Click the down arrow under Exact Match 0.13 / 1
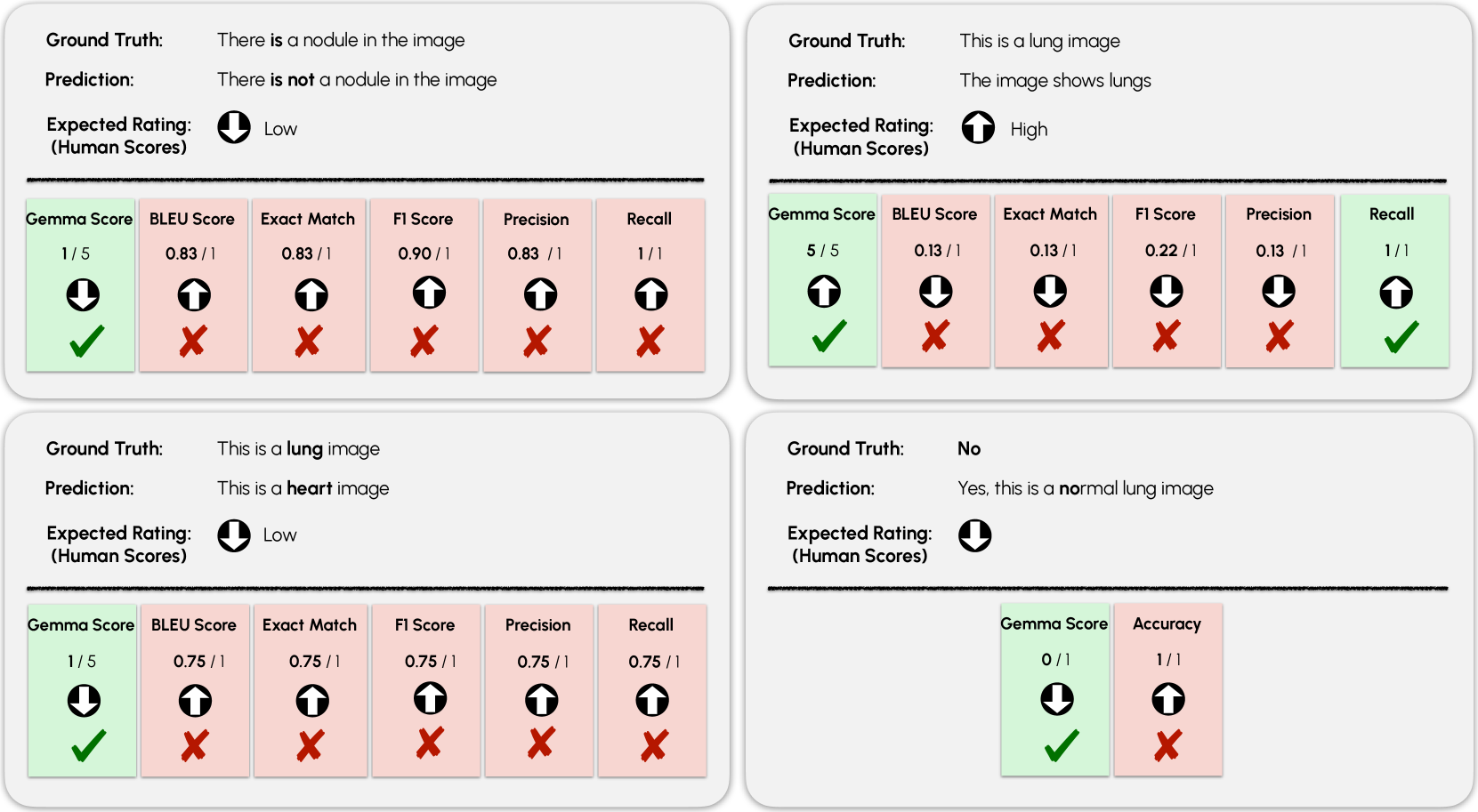1478x812 pixels. click(1050, 291)
